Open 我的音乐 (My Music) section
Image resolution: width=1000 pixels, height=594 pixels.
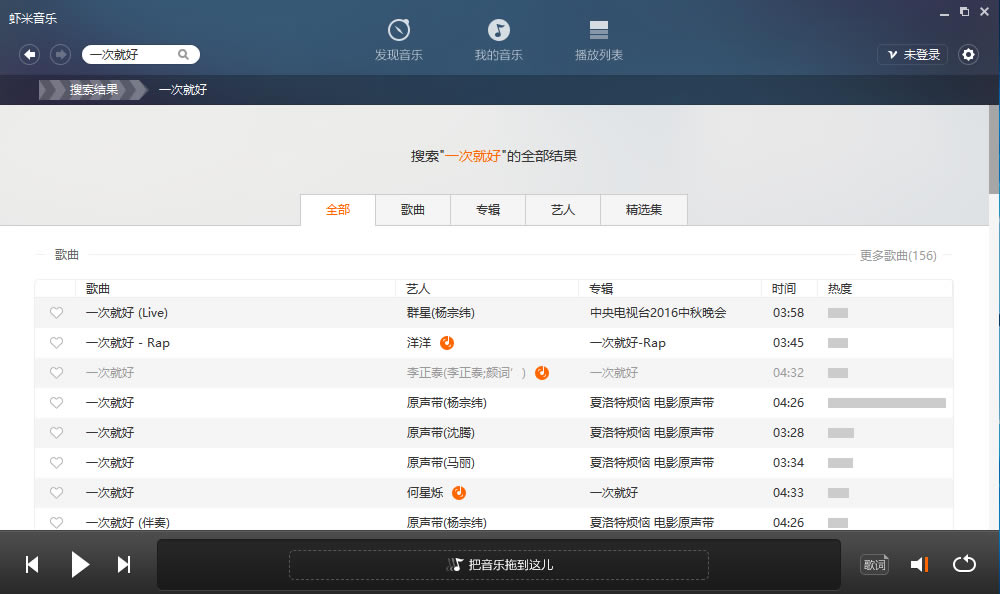[x=498, y=40]
